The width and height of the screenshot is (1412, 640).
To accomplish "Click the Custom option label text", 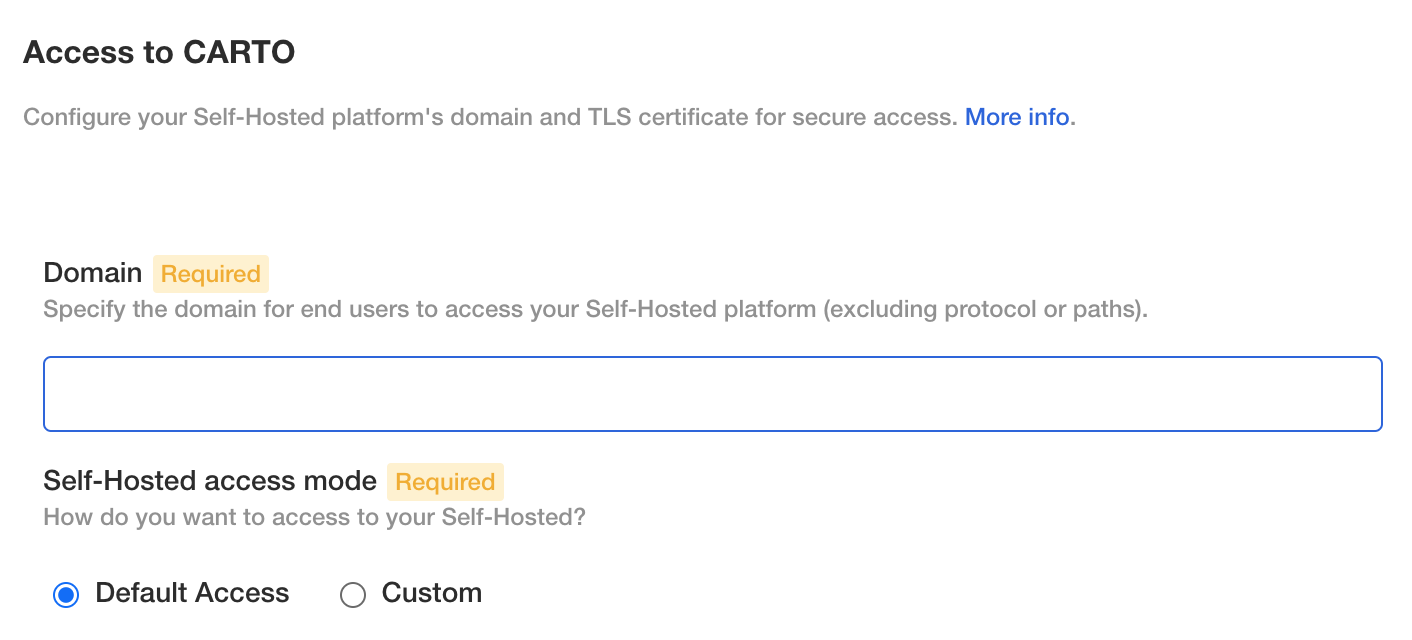I will pyautogui.click(x=432, y=593).
